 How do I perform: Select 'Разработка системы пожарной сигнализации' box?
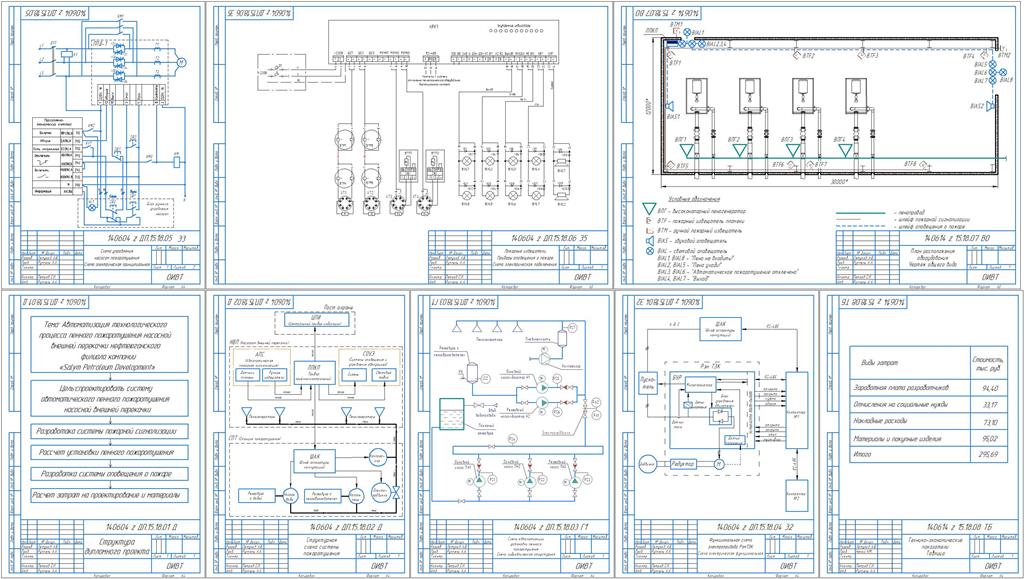click(109, 431)
